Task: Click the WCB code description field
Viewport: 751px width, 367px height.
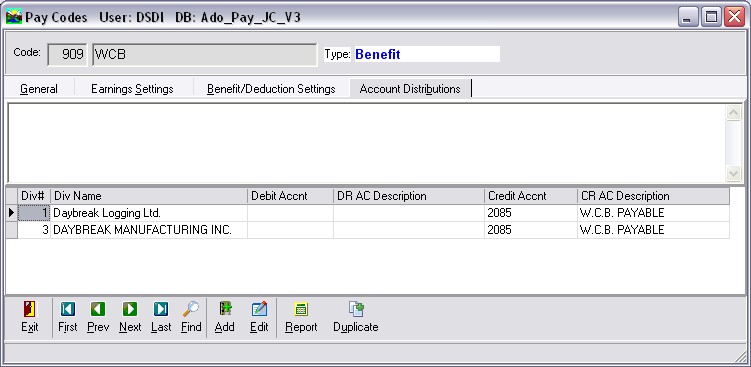Action: coord(205,54)
